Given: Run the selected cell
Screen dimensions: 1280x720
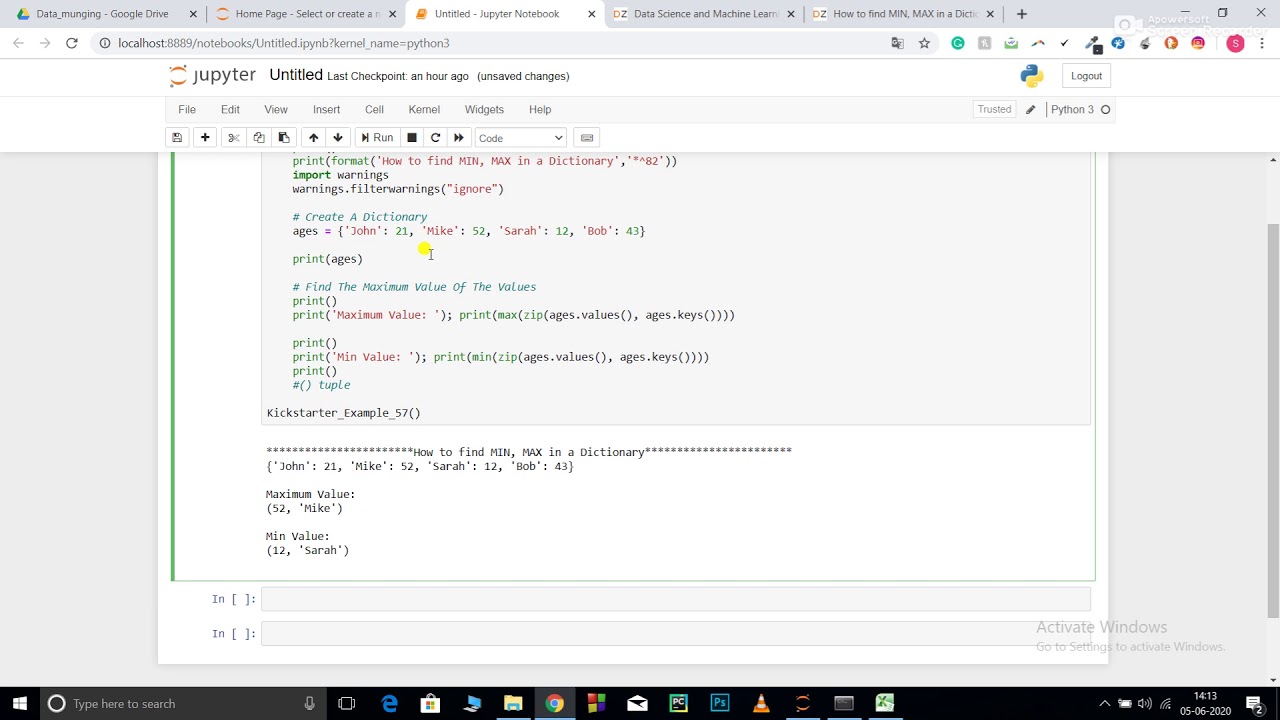Looking at the screenshot, I should click(x=376, y=138).
